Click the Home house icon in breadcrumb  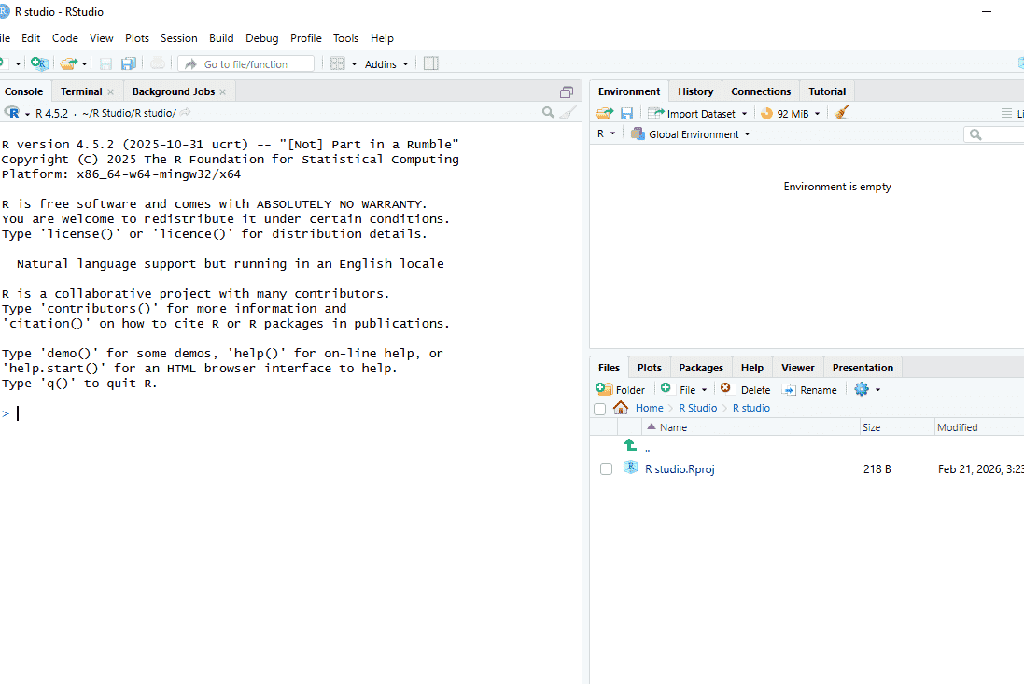coord(620,408)
